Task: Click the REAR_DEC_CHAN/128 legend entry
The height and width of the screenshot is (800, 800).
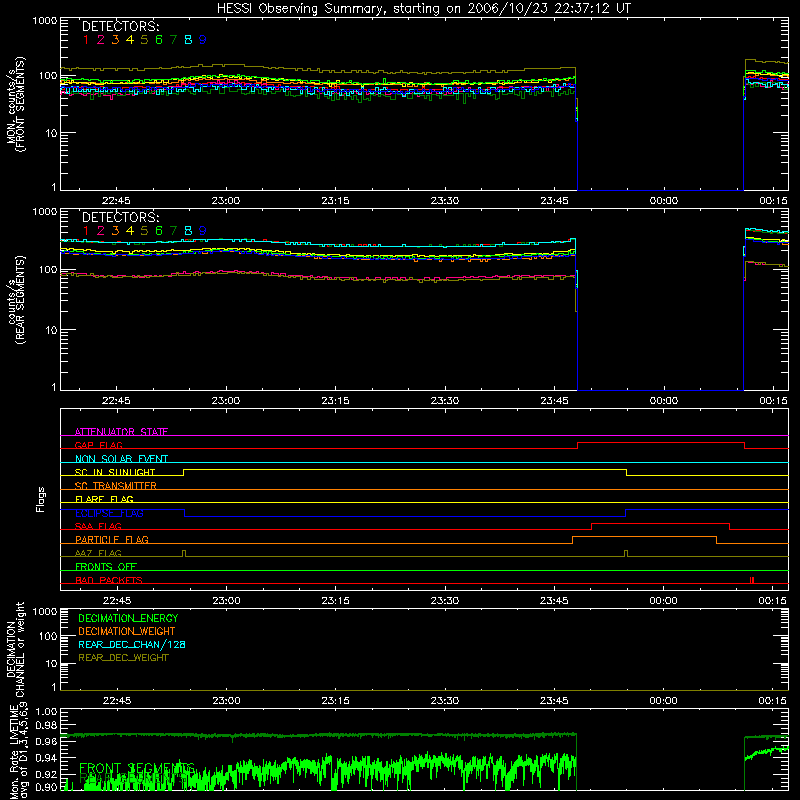Action: 132,644
